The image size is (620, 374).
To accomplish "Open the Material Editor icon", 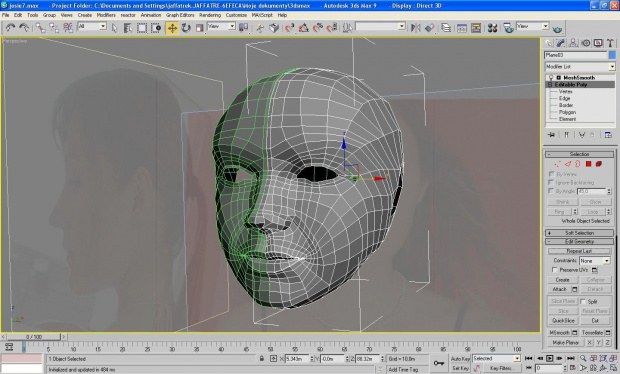I will pyautogui.click(x=492, y=28).
